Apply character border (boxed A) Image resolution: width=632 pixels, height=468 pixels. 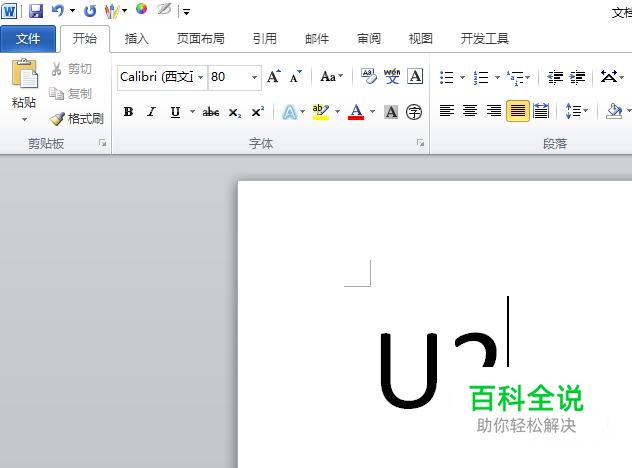click(415, 76)
